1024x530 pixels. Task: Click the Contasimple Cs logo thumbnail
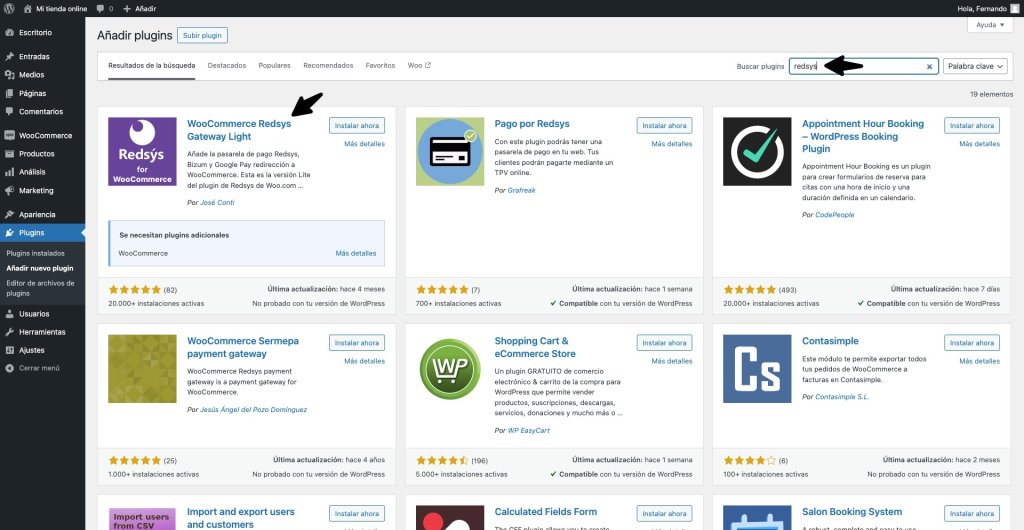click(757, 369)
